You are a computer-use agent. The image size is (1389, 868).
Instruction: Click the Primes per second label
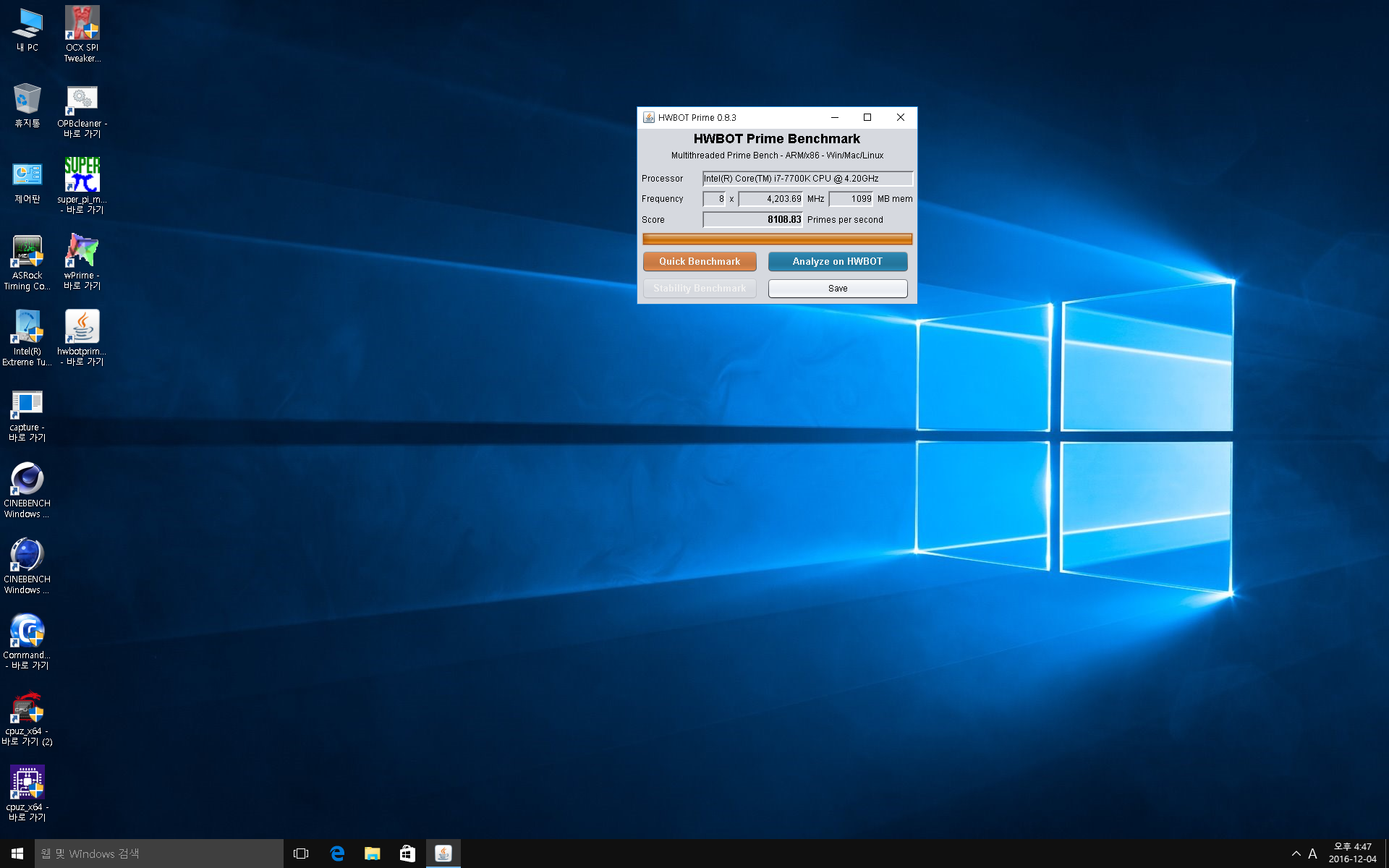845,220
